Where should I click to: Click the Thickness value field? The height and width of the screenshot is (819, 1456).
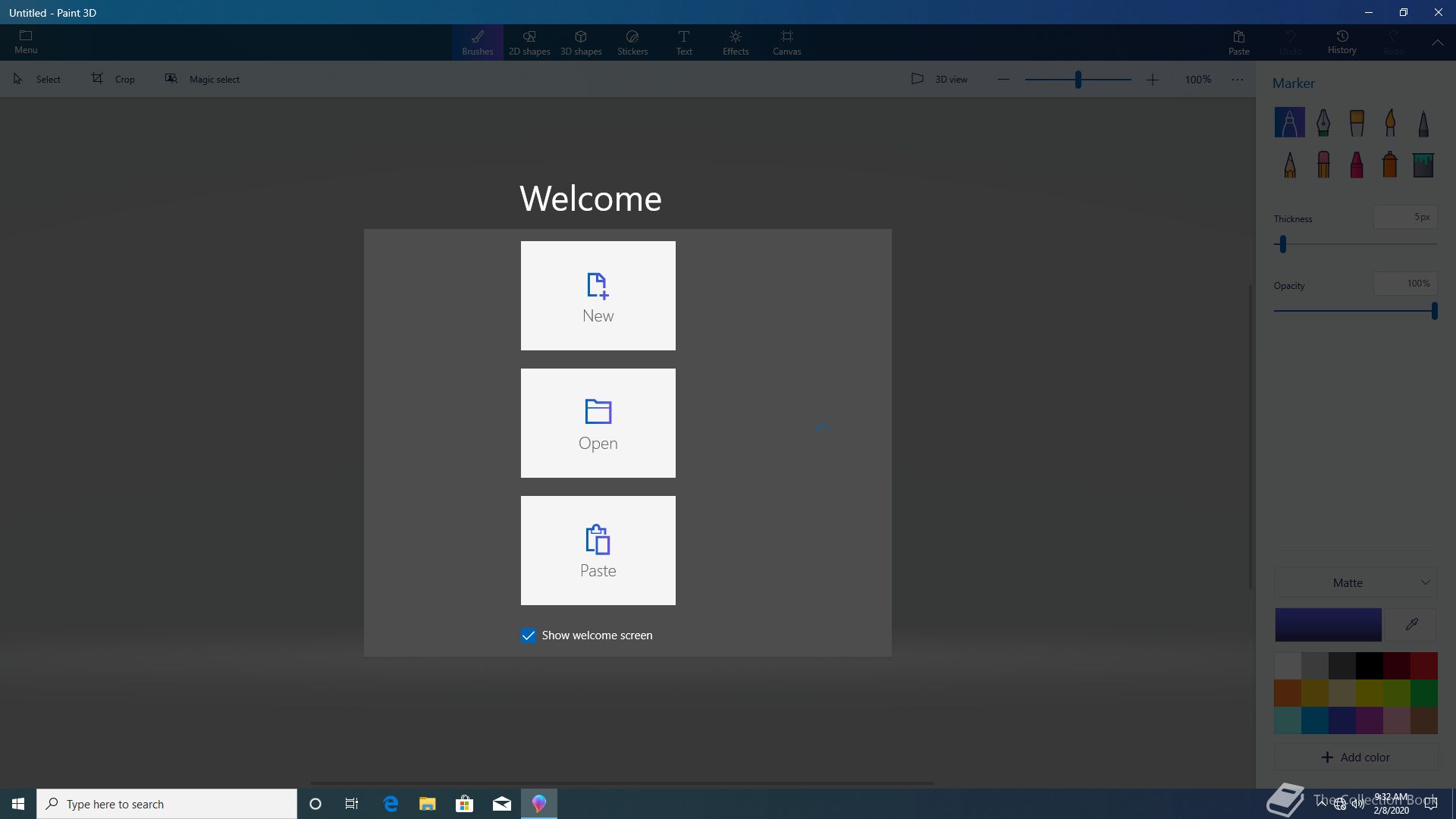[1405, 217]
